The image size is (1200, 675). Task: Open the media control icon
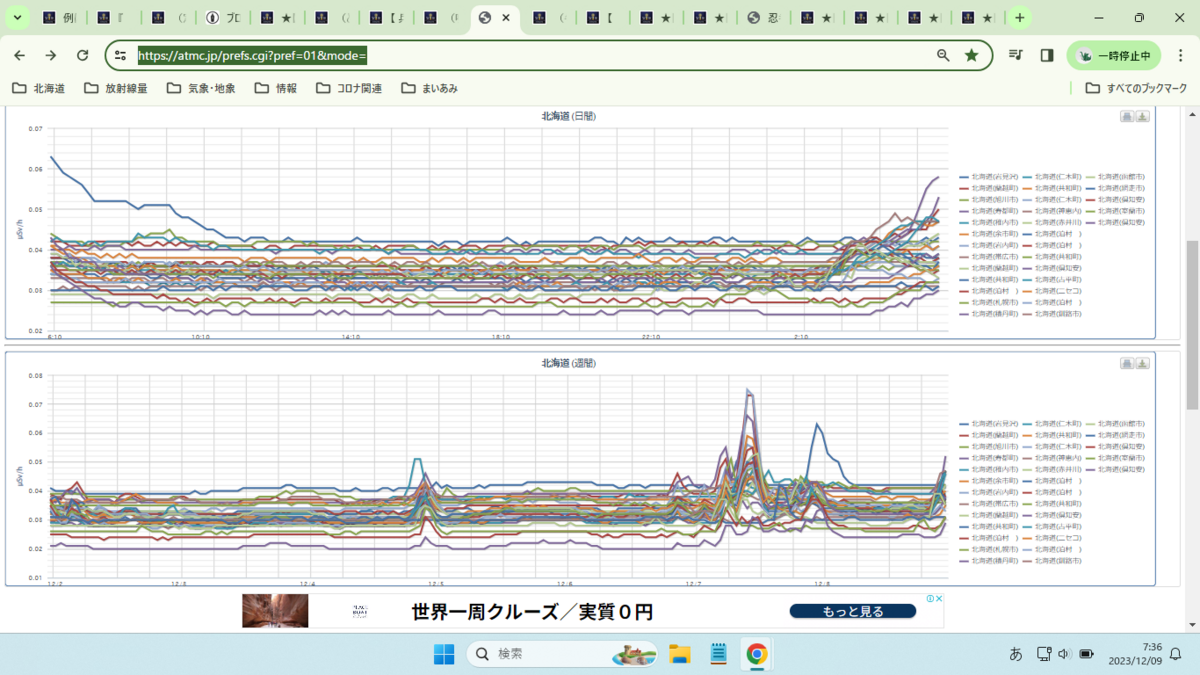(x=1016, y=55)
